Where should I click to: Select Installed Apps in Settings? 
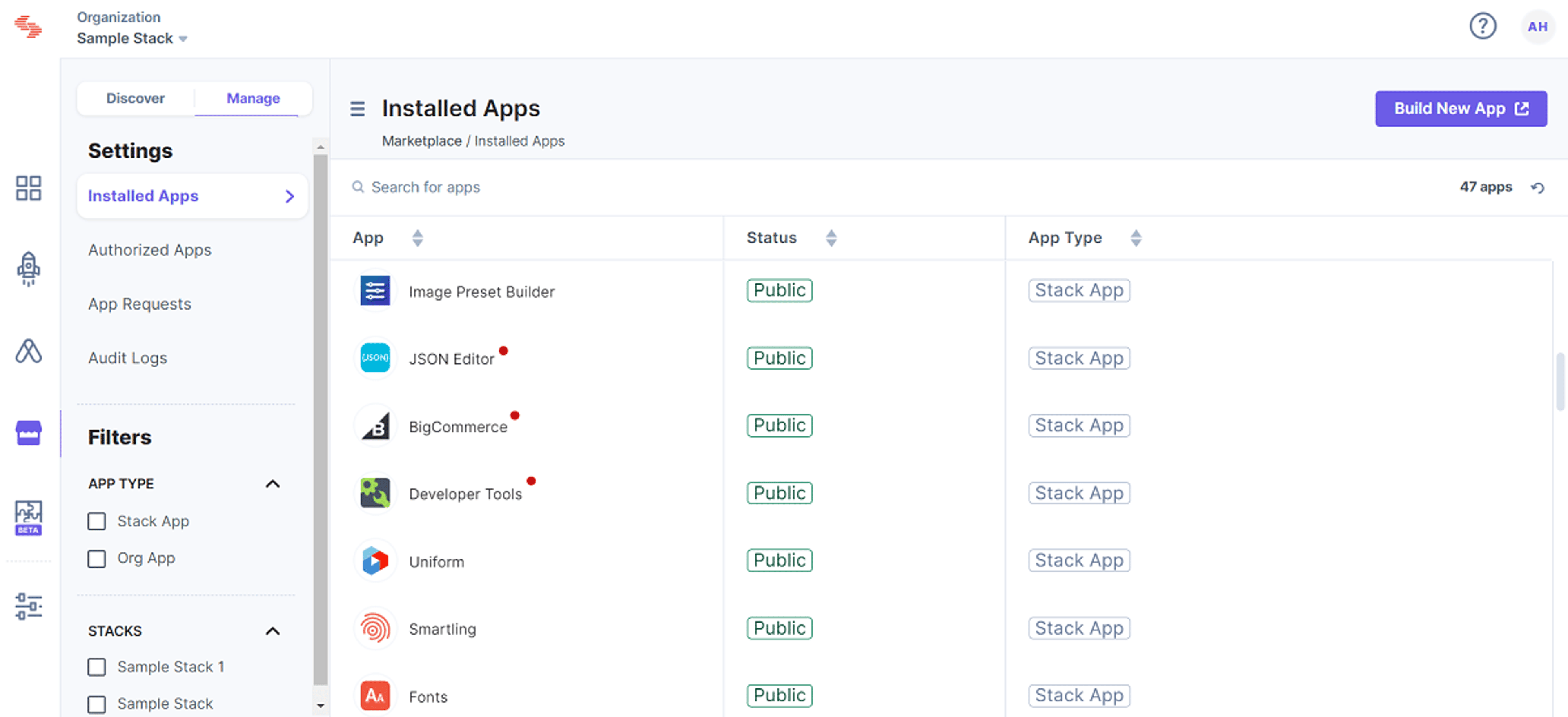[192, 196]
